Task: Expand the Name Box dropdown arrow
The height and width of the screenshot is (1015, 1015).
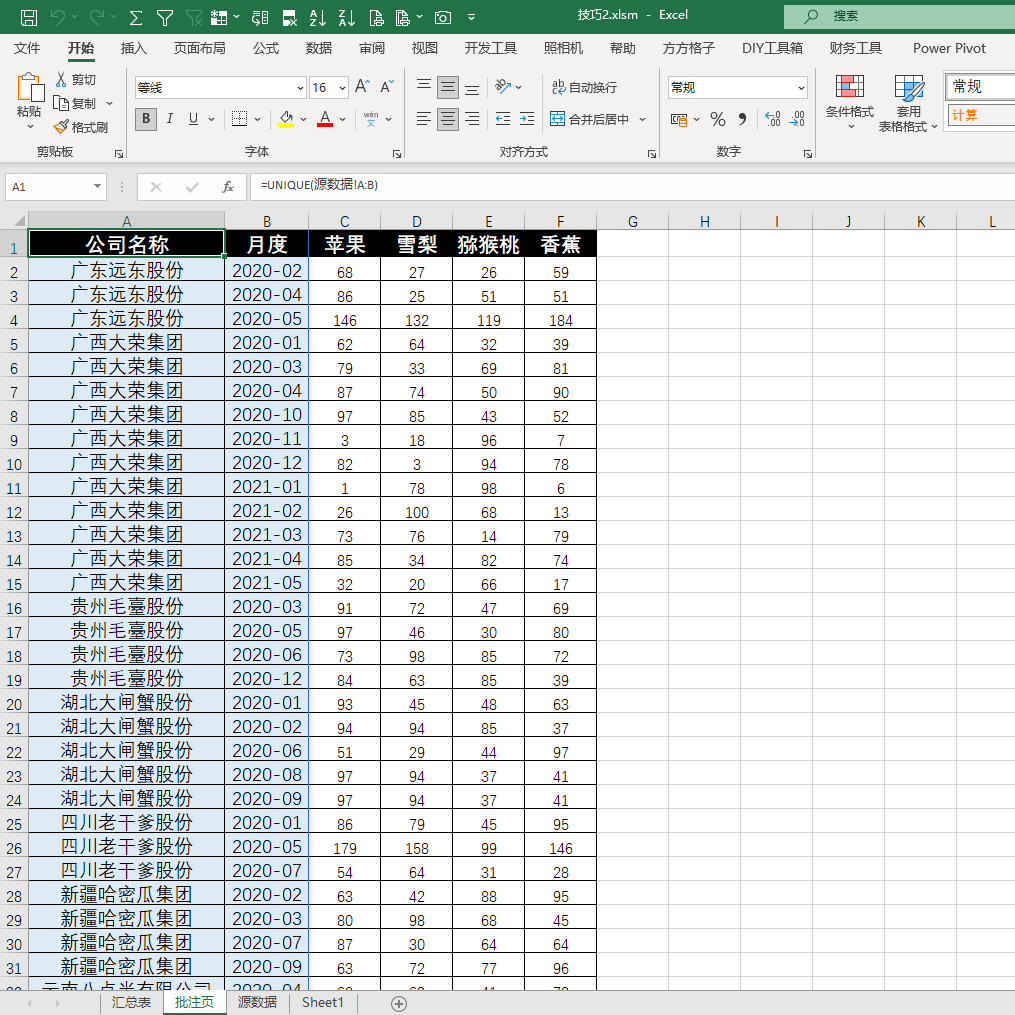Action: click(97, 186)
